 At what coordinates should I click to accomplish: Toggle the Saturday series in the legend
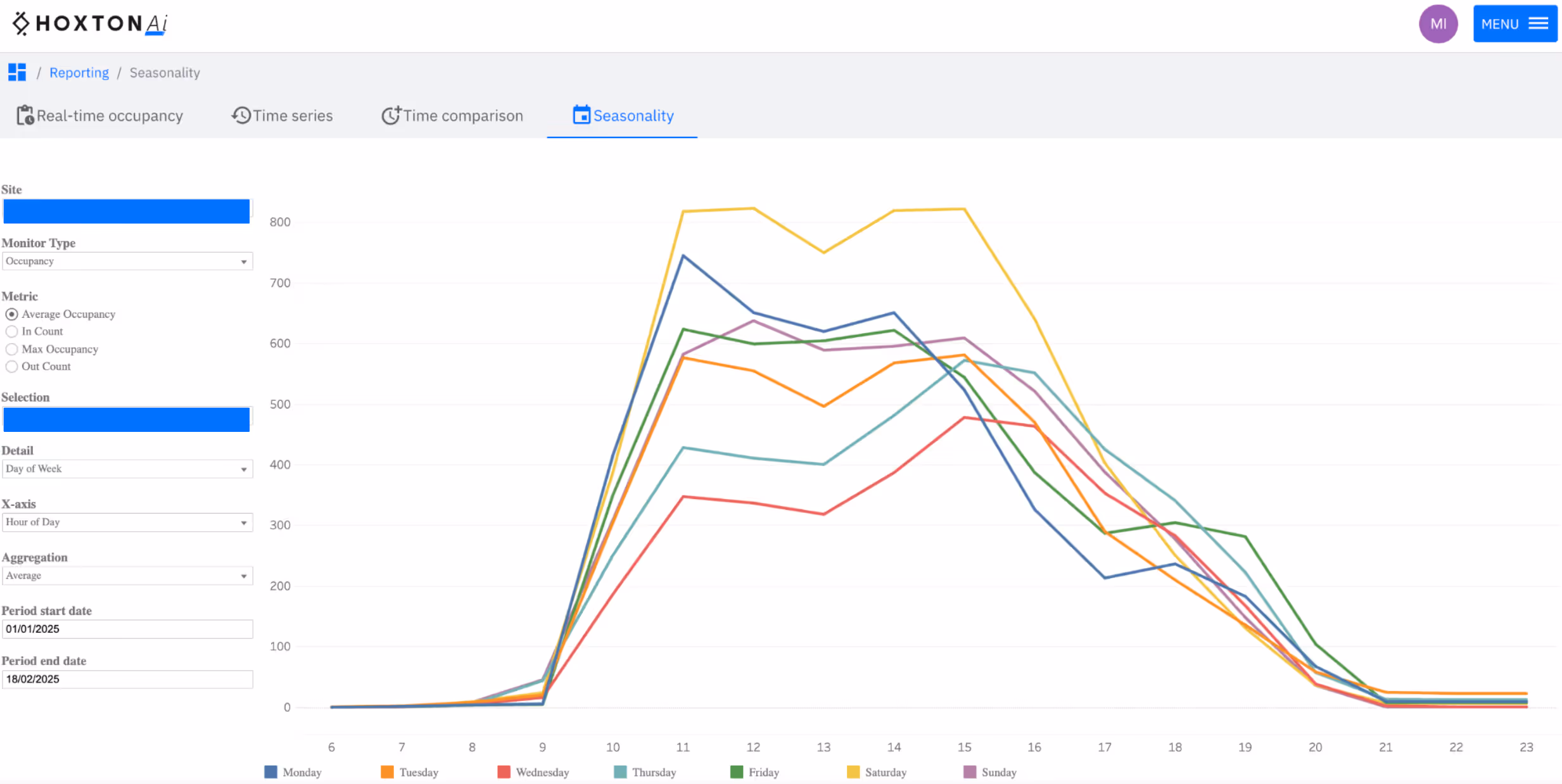pyautogui.click(x=877, y=772)
